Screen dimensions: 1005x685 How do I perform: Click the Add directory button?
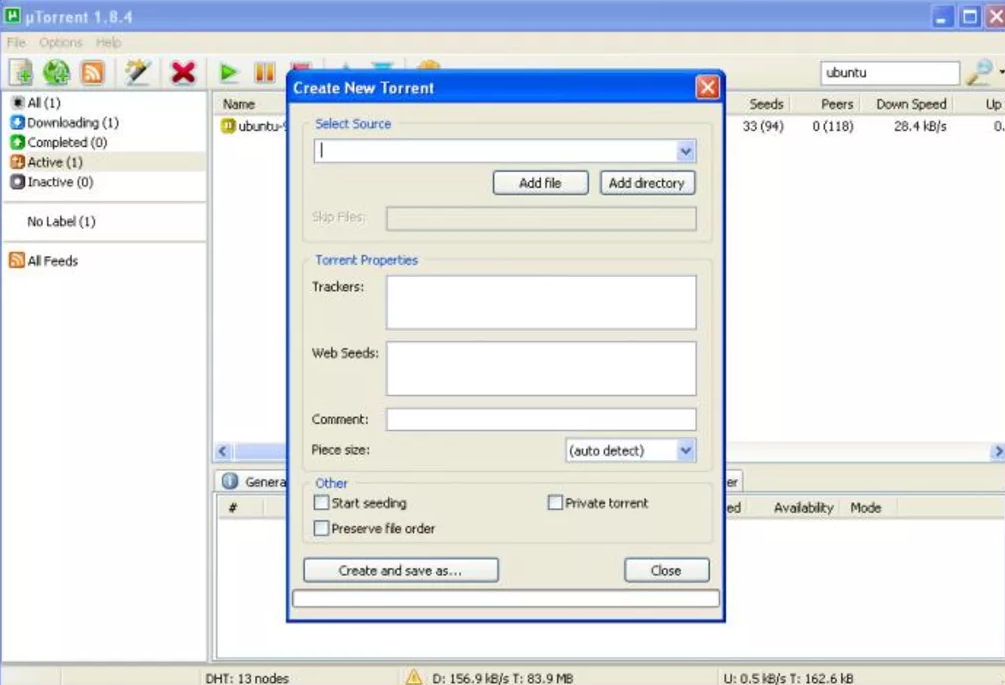[x=647, y=183]
